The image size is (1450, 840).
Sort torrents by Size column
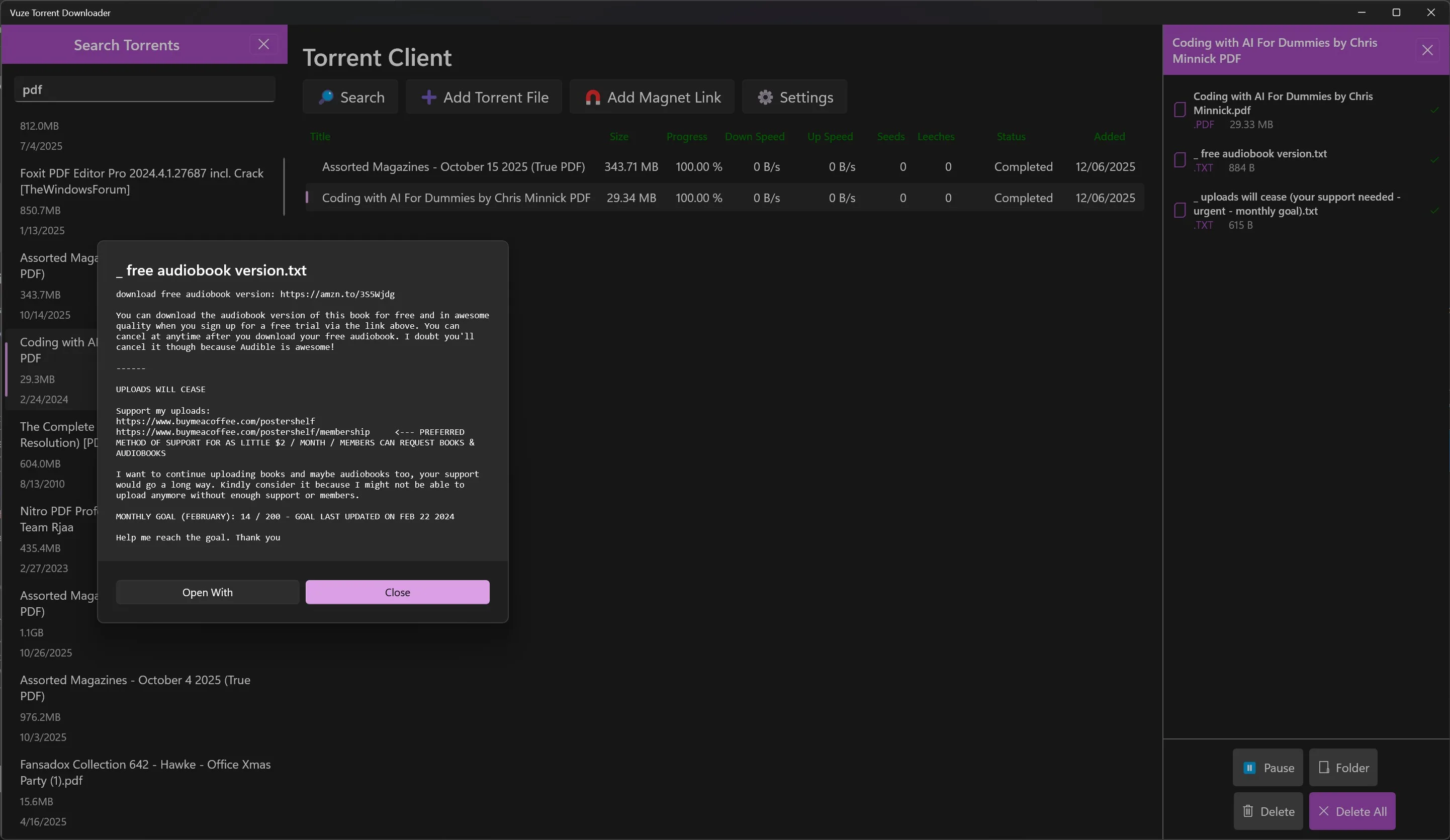(x=619, y=136)
